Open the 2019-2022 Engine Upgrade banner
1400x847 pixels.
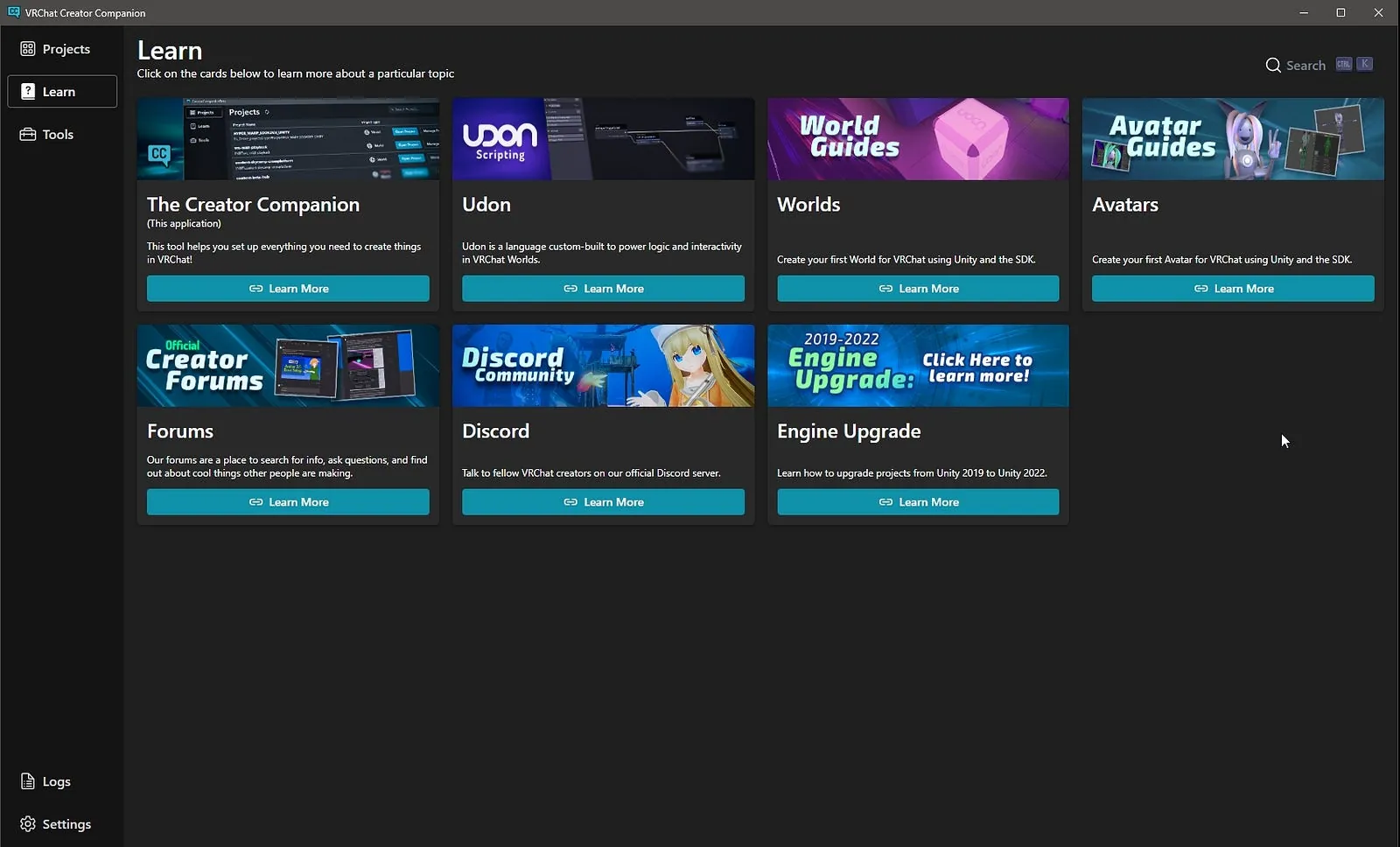click(918, 366)
